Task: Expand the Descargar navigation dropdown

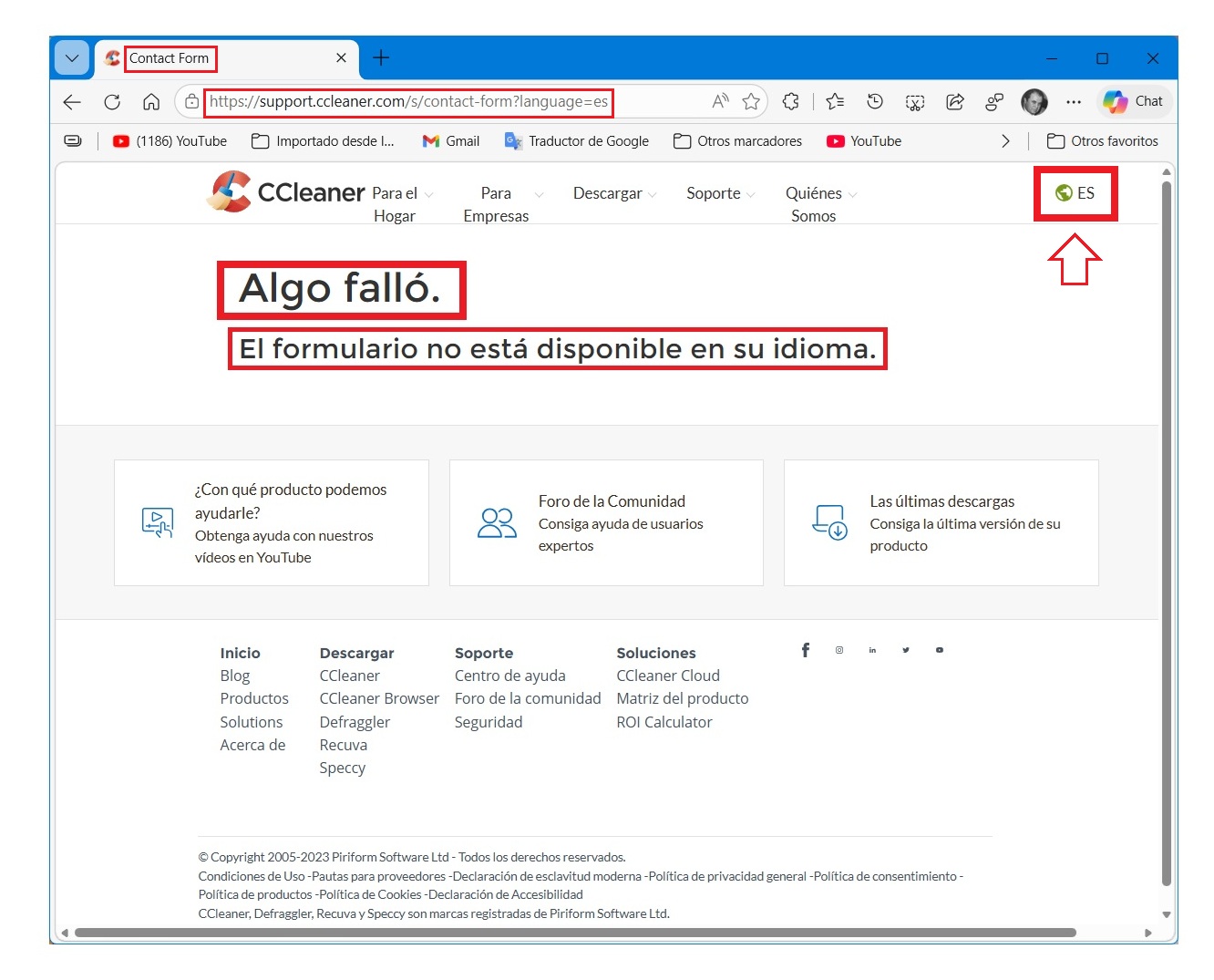Action: (614, 193)
